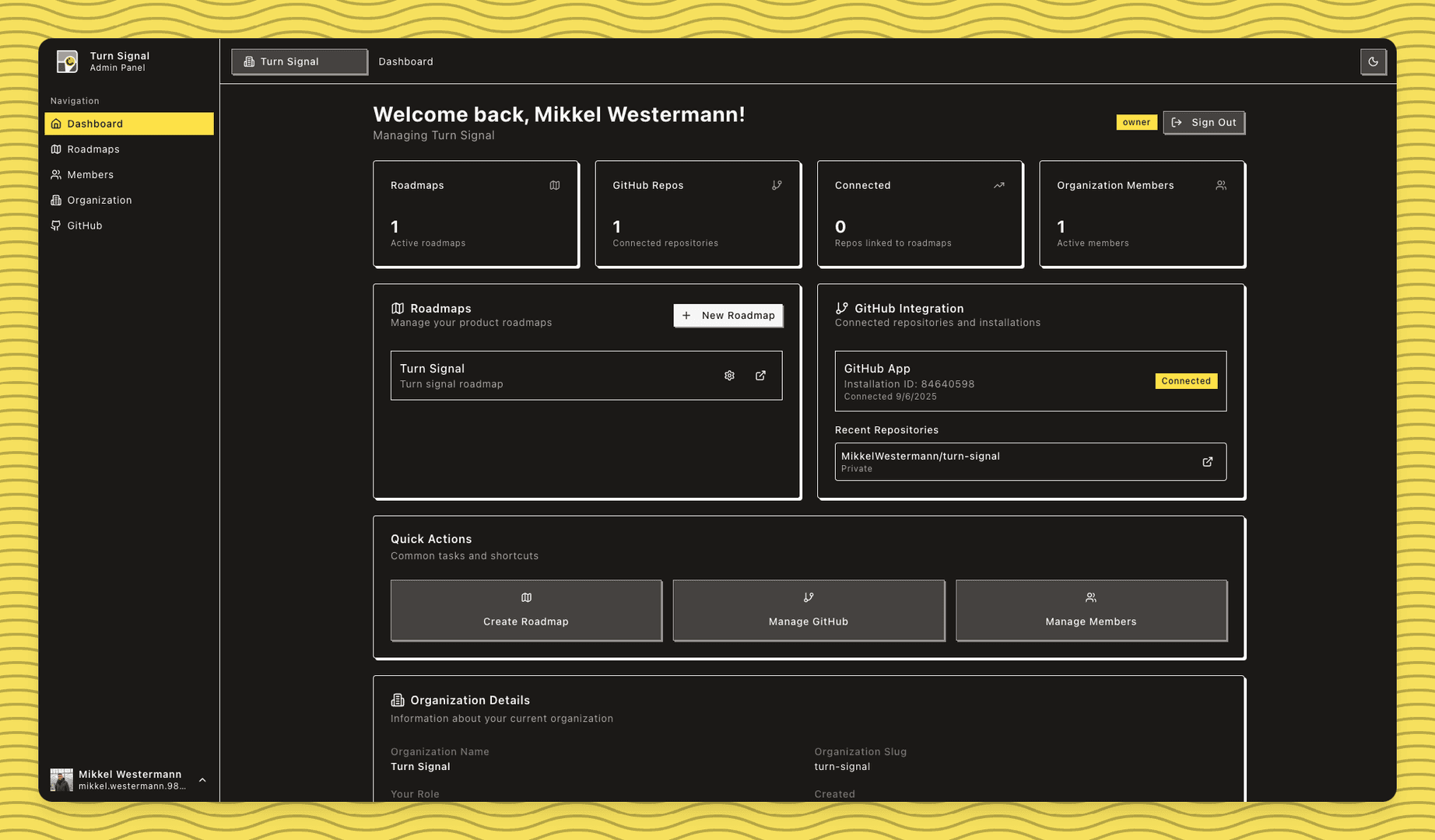Open MikkelWestermann/turn-signal repository external link
This screenshot has height=840, width=1435.
[x=1207, y=462]
